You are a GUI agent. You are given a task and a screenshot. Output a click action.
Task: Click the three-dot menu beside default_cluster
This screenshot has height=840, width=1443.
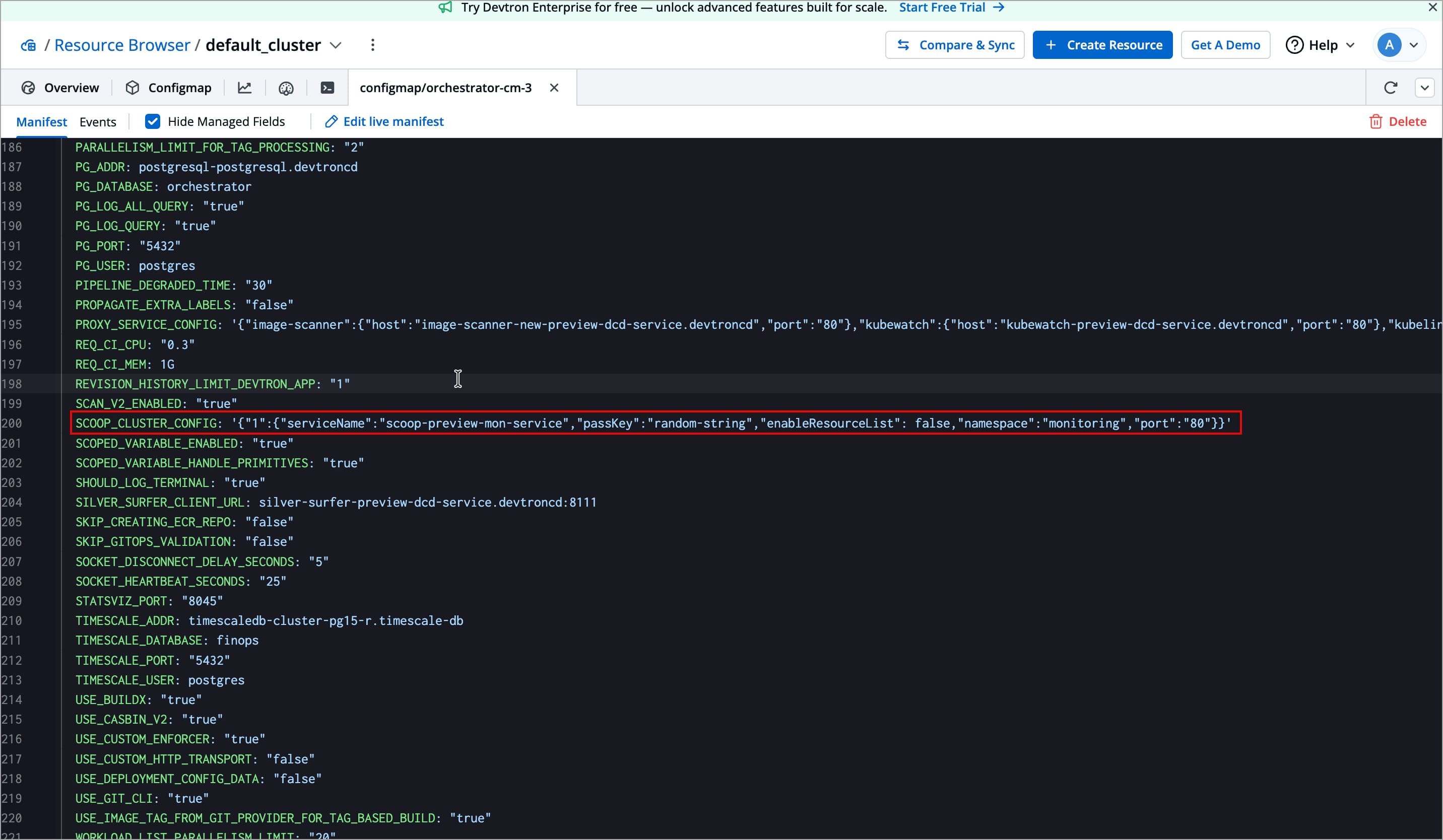tap(373, 45)
